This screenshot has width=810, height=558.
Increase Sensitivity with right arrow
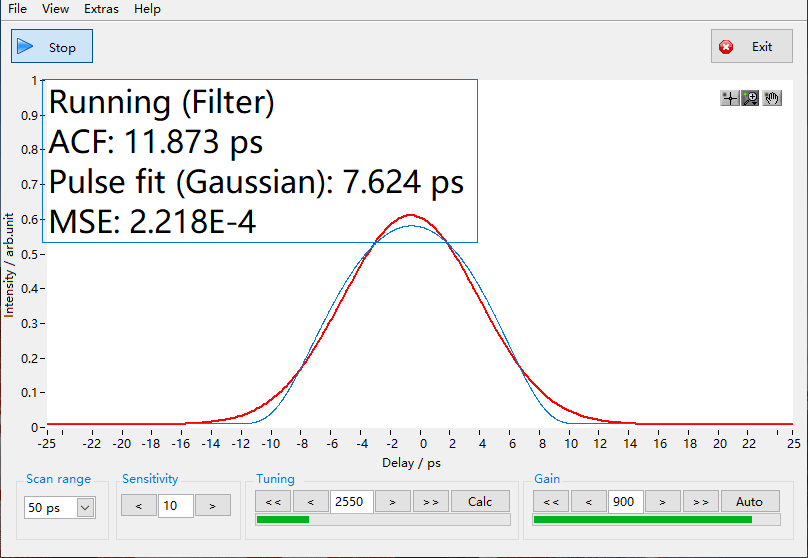(212, 506)
